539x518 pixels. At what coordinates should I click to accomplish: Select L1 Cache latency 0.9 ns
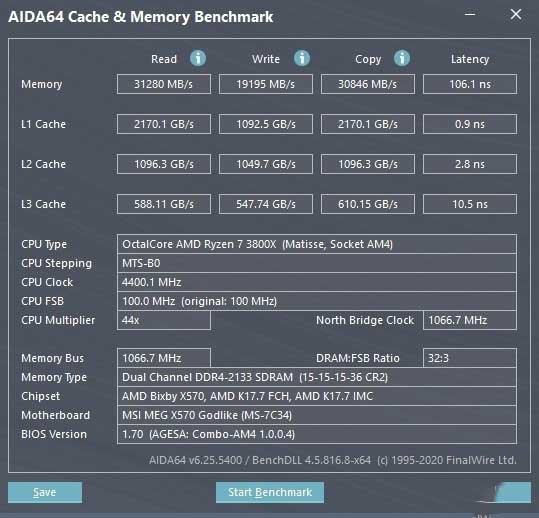pyautogui.click(x=470, y=124)
